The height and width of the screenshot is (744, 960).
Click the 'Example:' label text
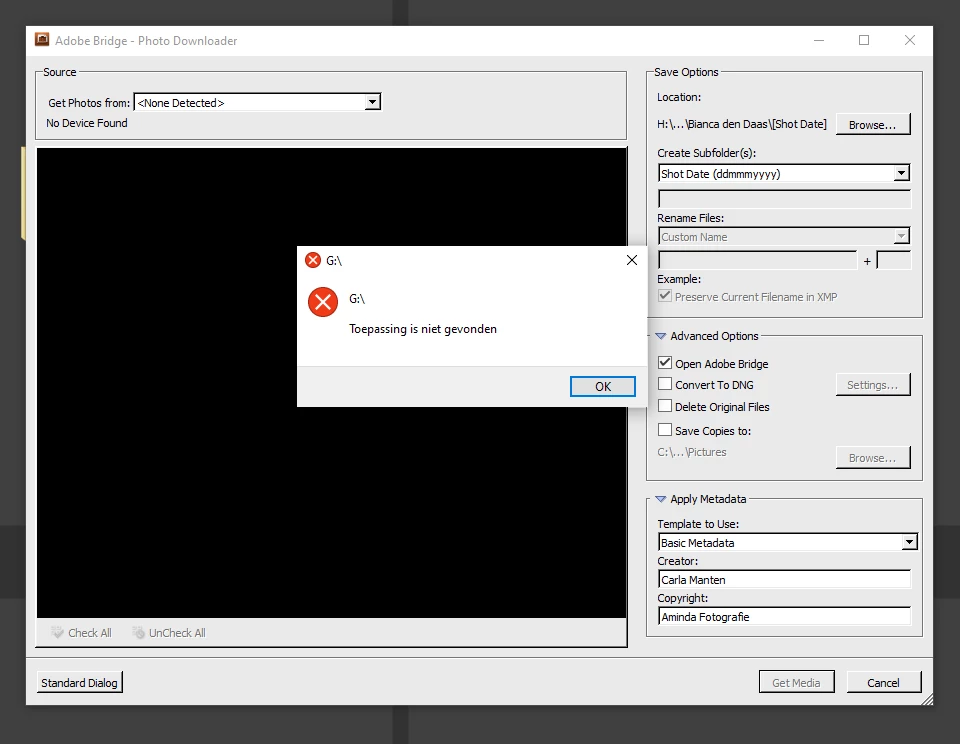click(x=679, y=279)
